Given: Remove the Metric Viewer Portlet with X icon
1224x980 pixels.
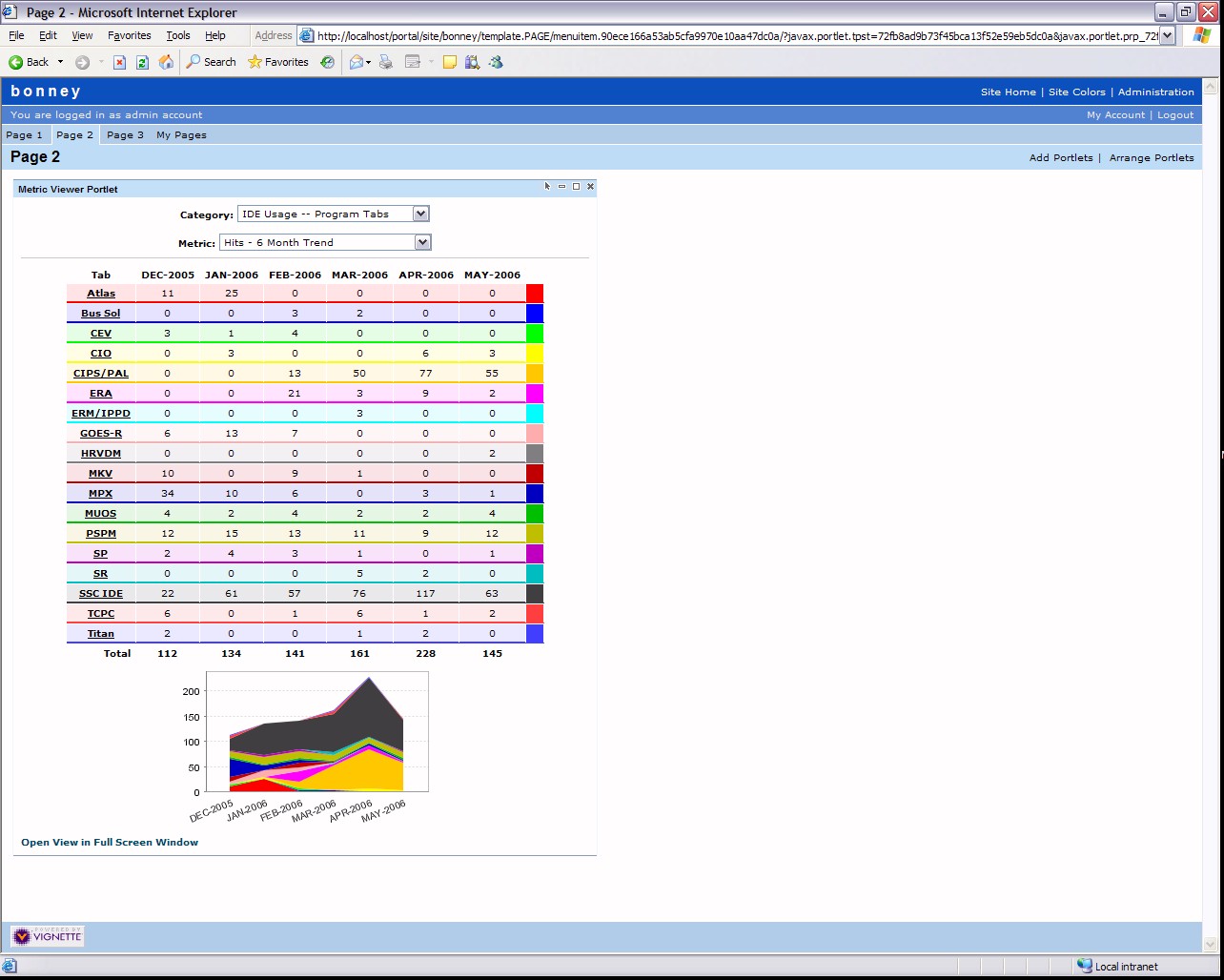Looking at the screenshot, I should click(590, 187).
